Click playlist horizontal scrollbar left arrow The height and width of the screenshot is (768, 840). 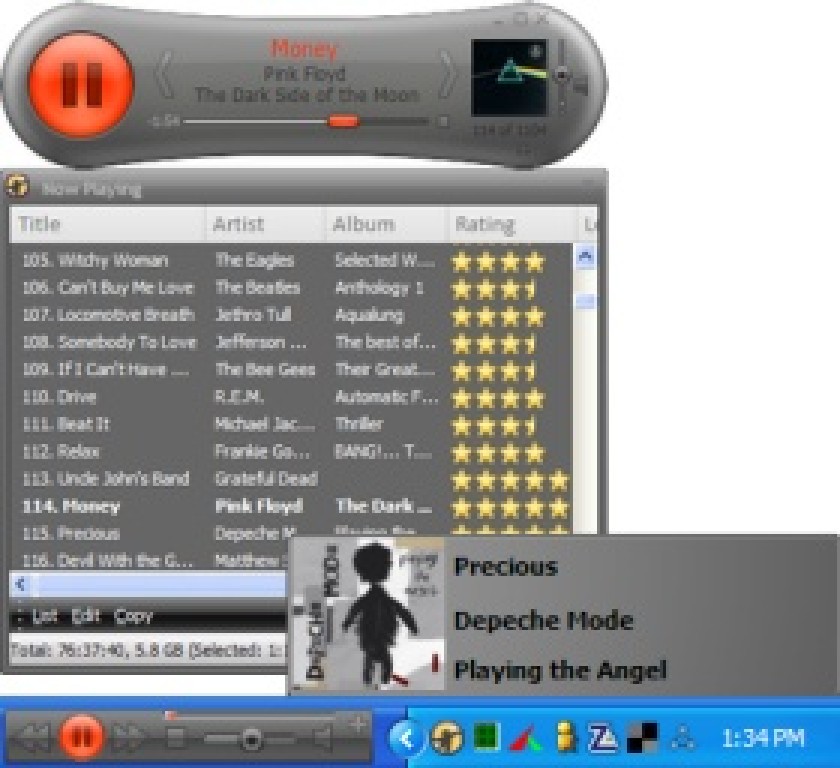[20, 583]
